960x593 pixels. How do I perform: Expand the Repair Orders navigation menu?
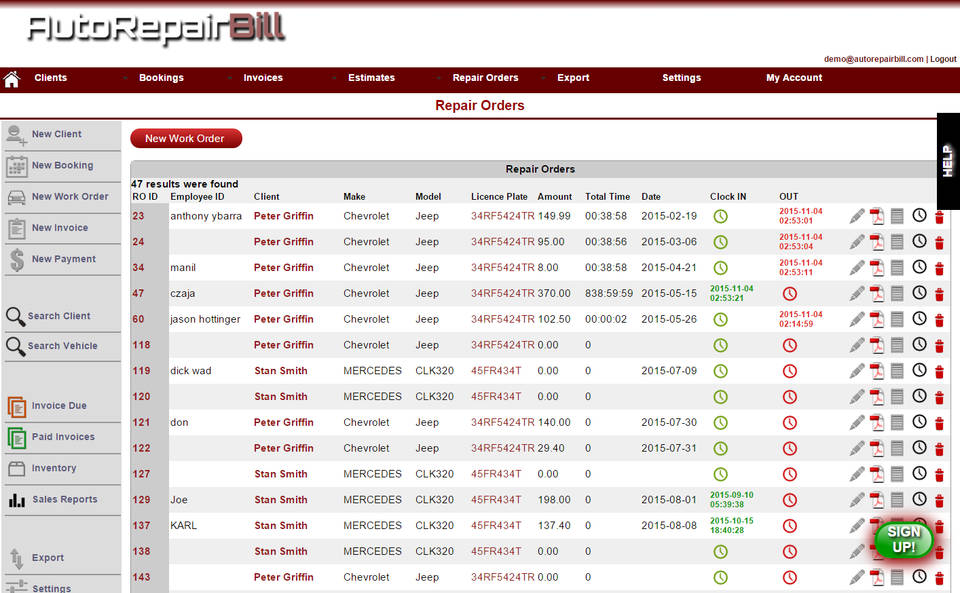[x=485, y=78]
